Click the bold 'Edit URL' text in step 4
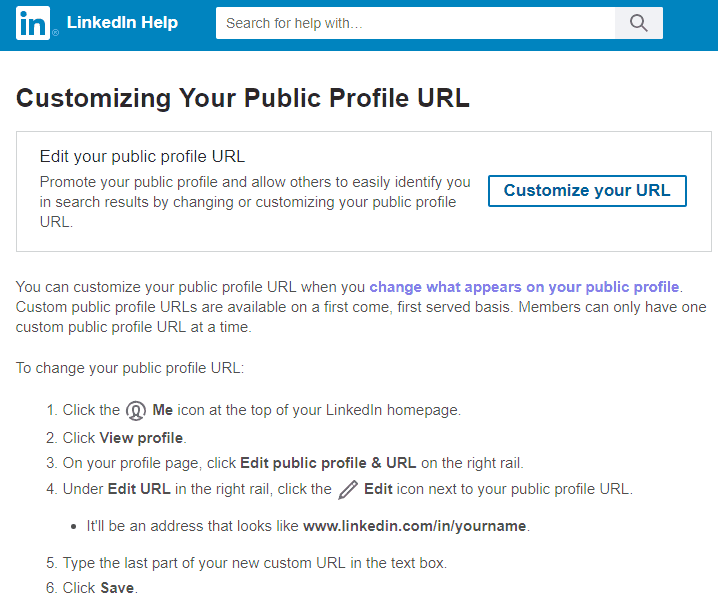Viewport: 718px width, 607px height. pos(139,489)
